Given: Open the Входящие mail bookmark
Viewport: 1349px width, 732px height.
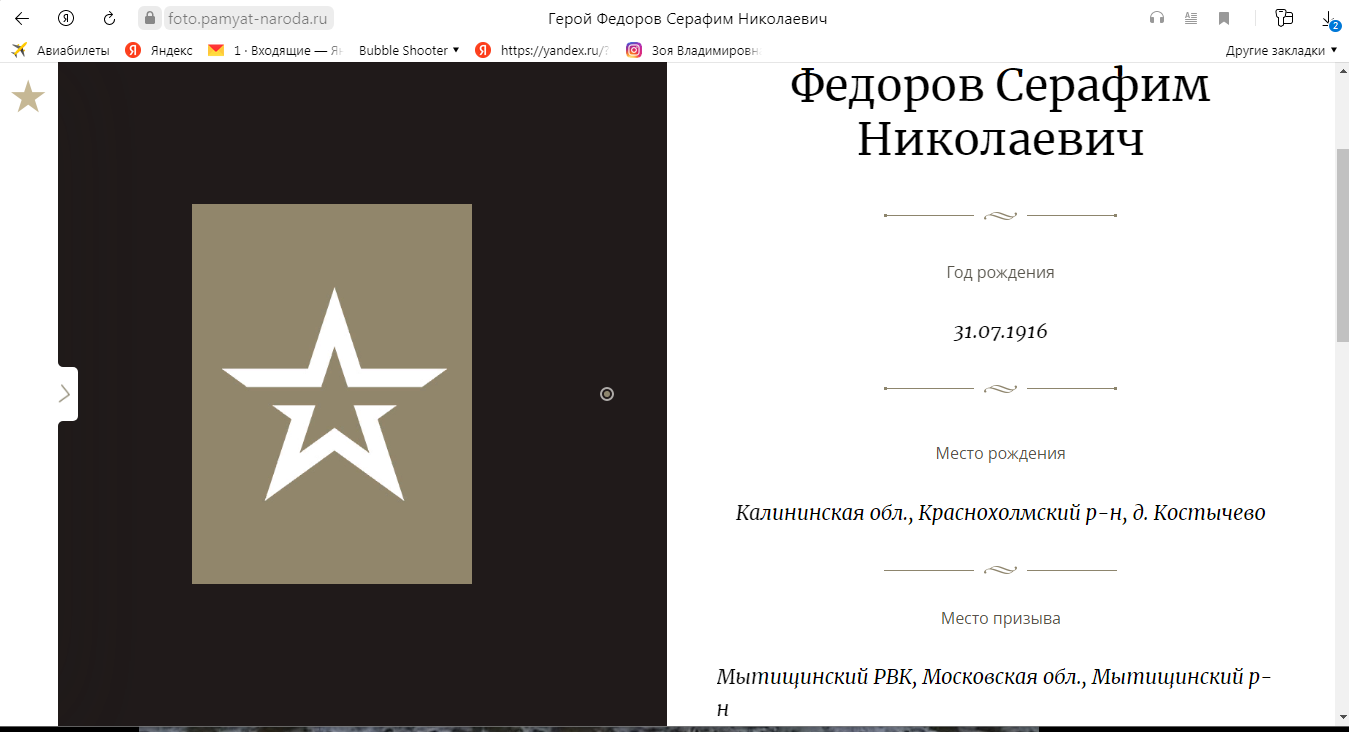Looking at the screenshot, I should 280,50.
